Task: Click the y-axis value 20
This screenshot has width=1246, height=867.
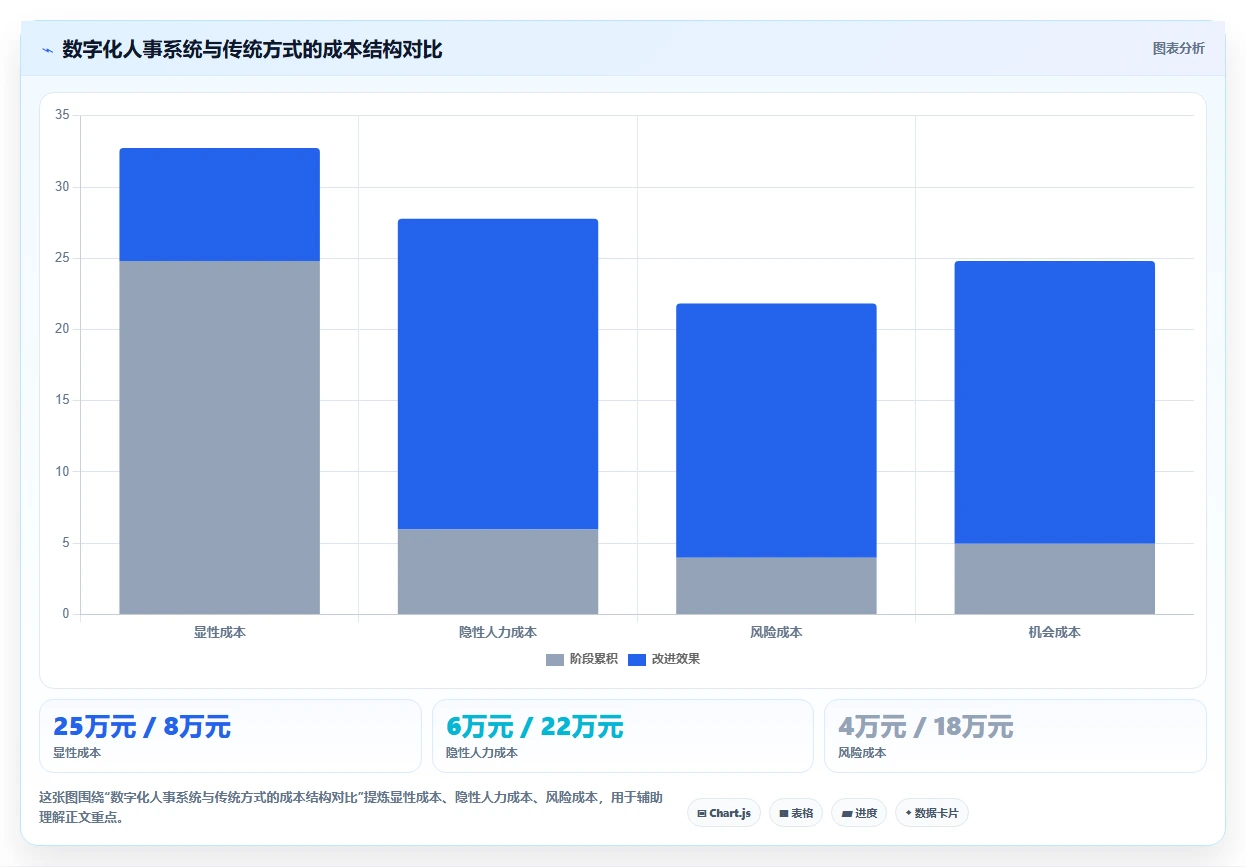Action: point(62,329)
